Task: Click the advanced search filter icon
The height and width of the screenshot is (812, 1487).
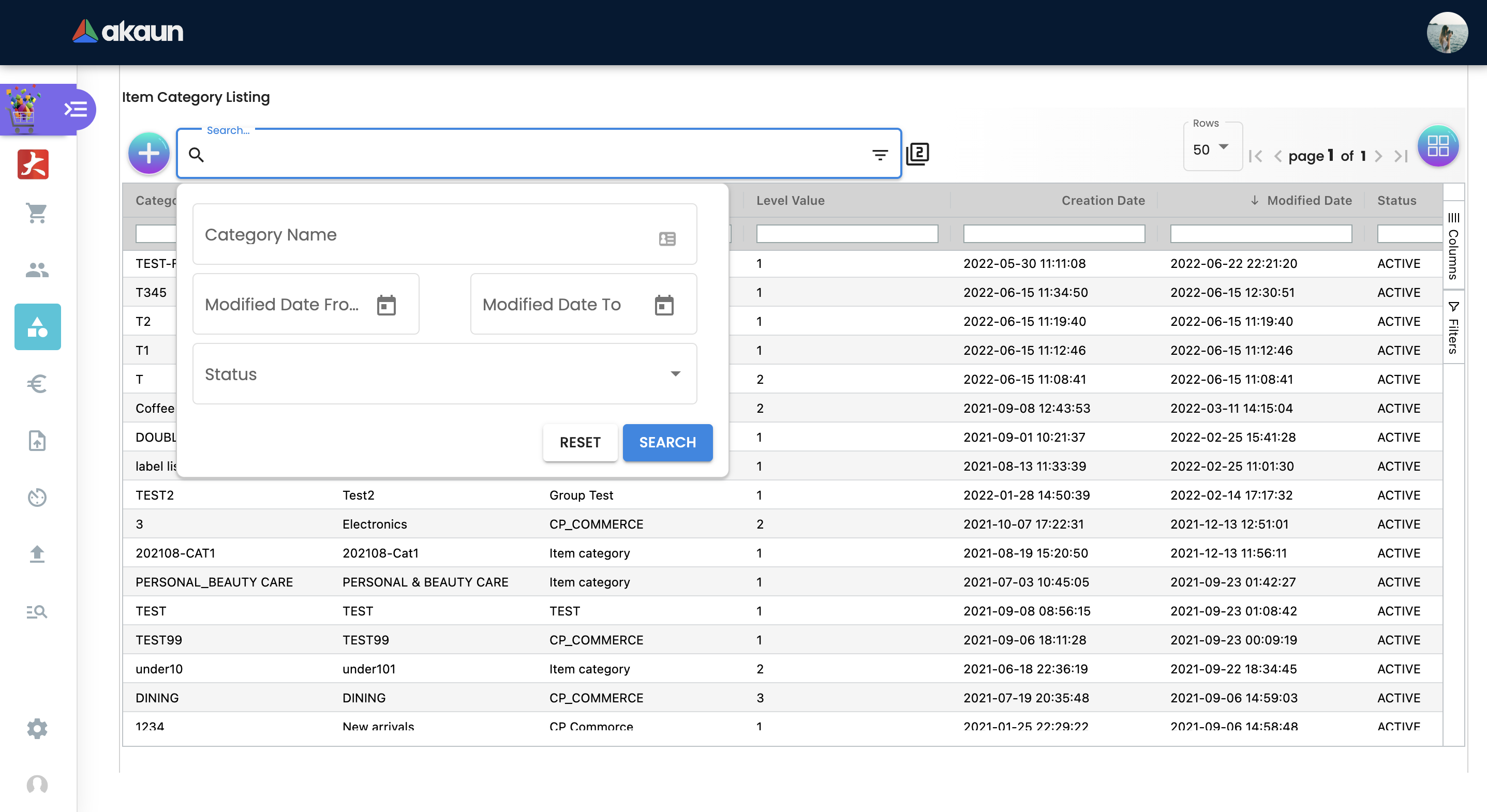Action: tap(879, 155)
